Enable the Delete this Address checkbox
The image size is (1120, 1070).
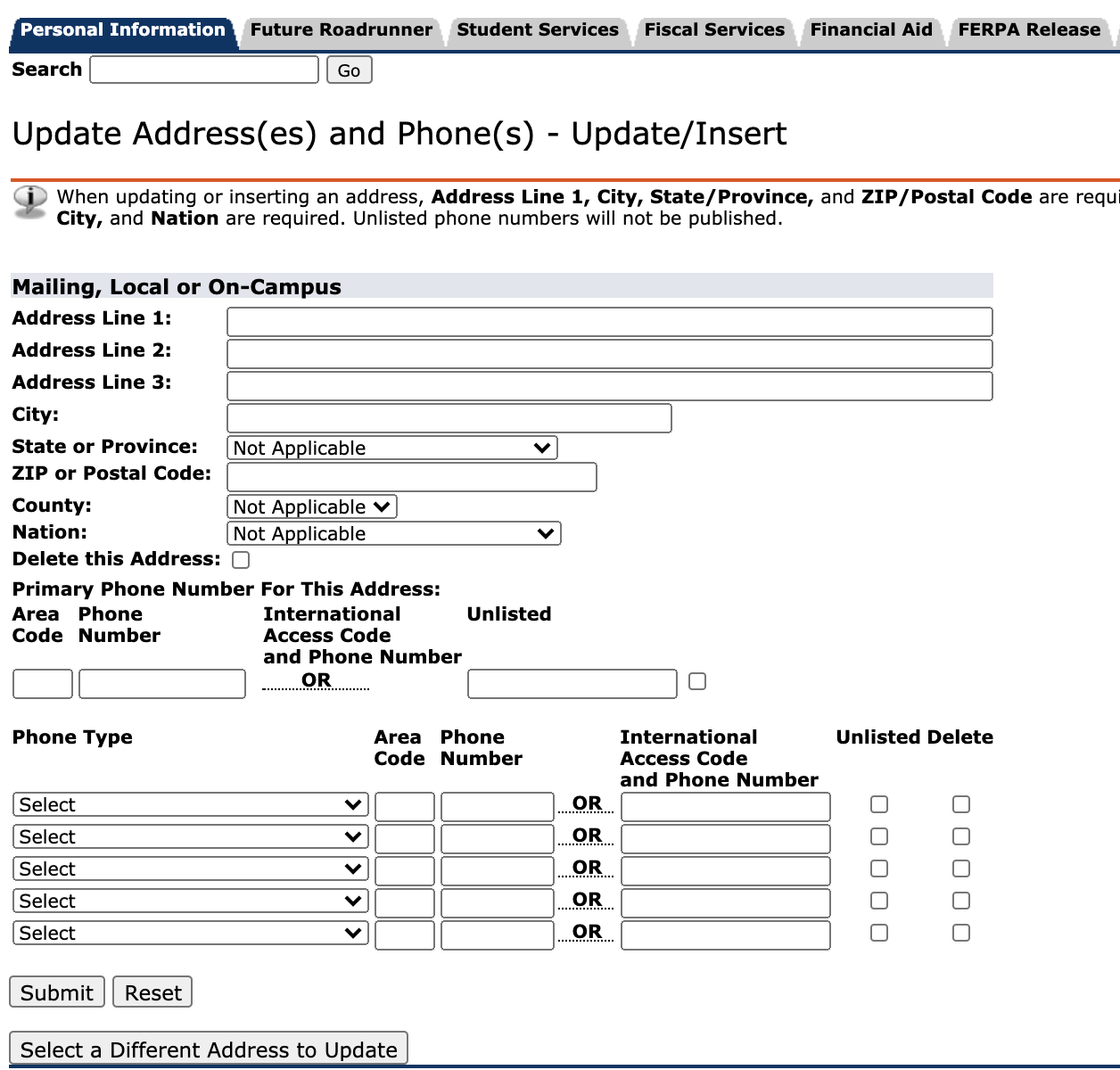[240, 559]
